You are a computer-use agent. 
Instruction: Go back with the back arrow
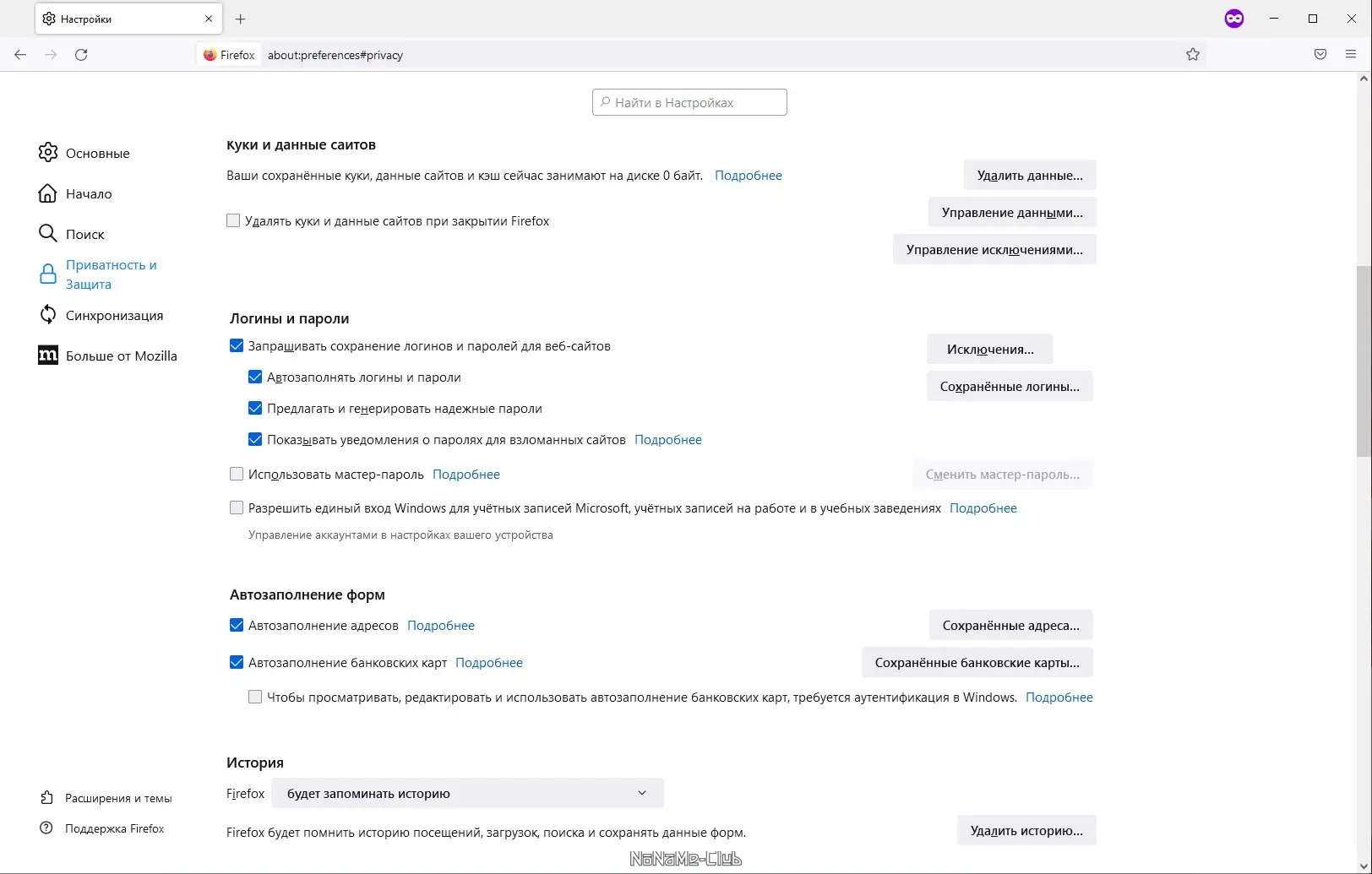click(x=20, y=55)
